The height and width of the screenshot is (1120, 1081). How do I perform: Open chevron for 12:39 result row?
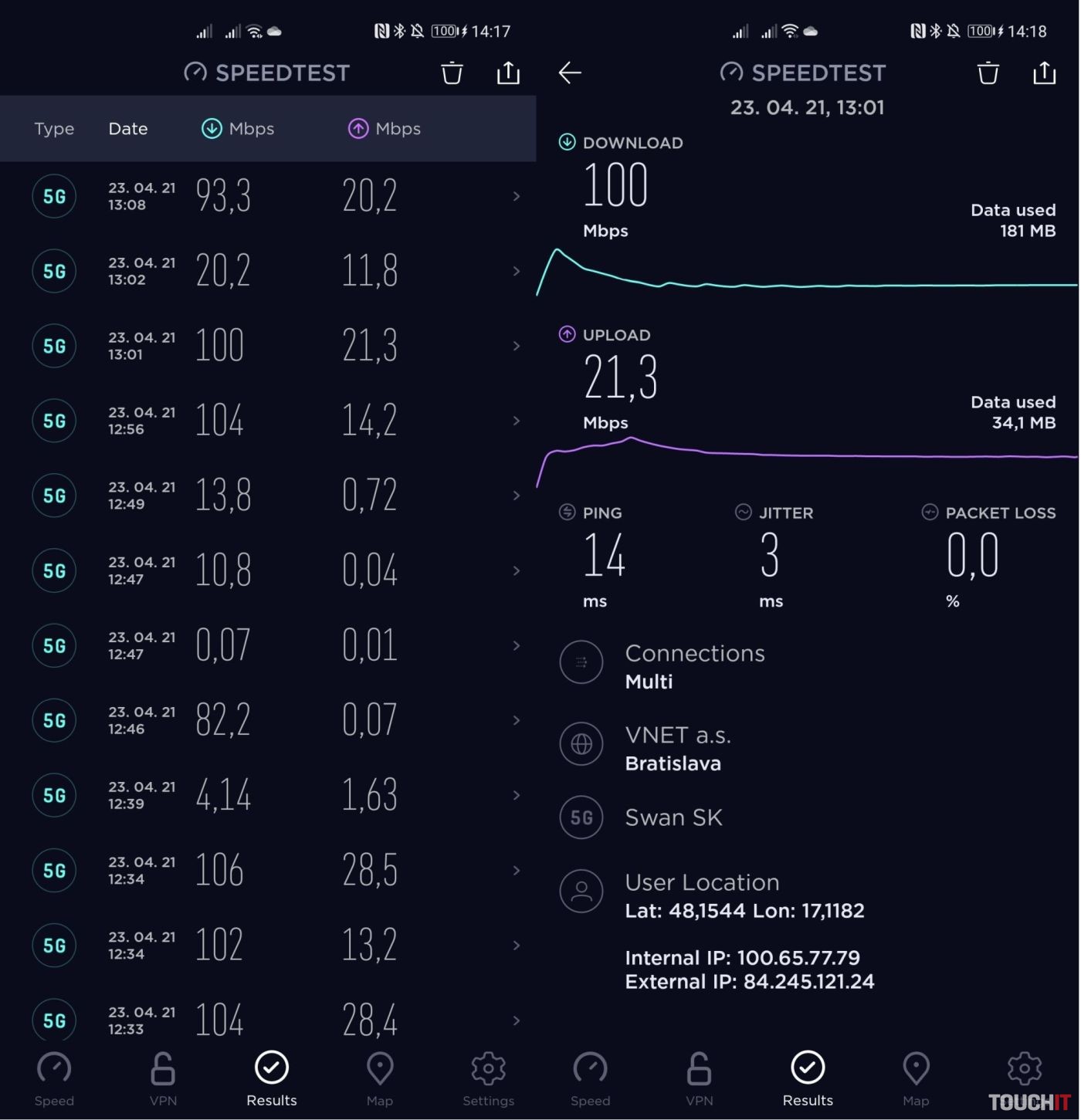tap(517, 795)
